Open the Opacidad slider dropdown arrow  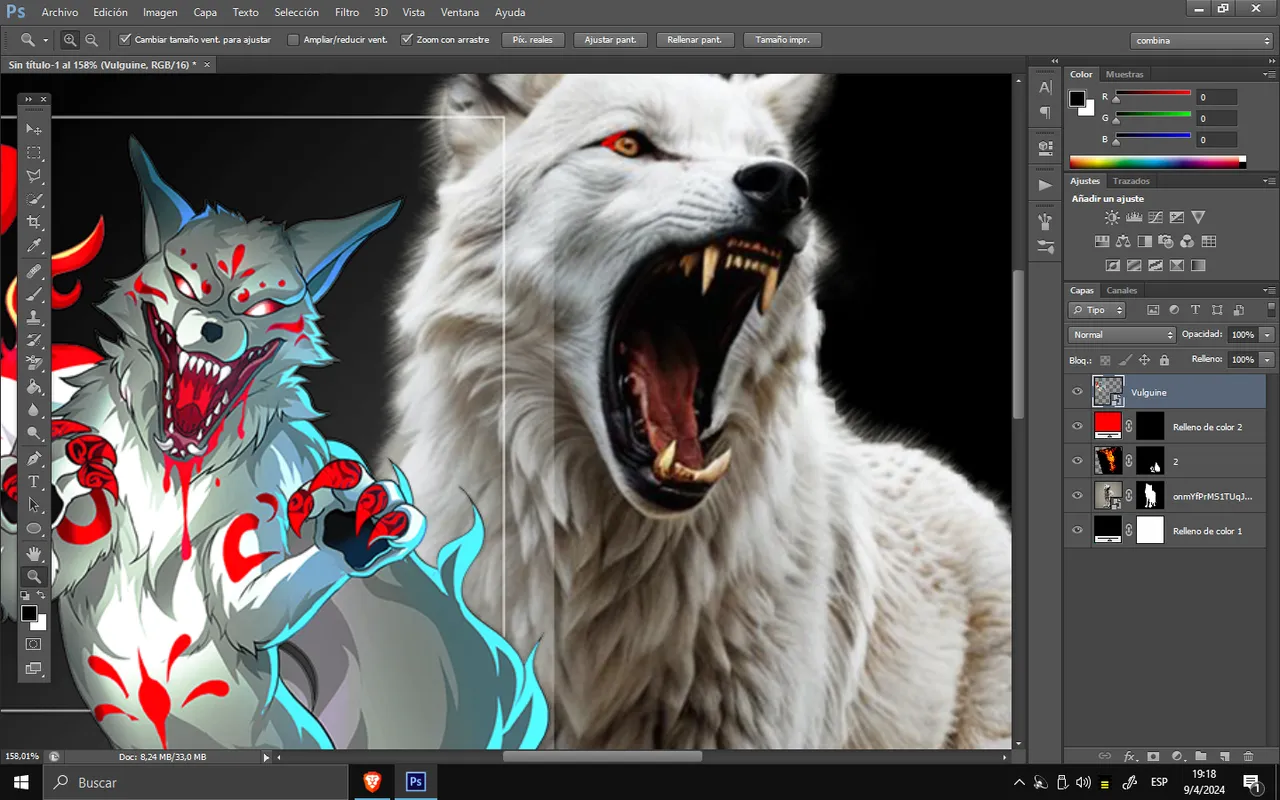[1267, 335]
